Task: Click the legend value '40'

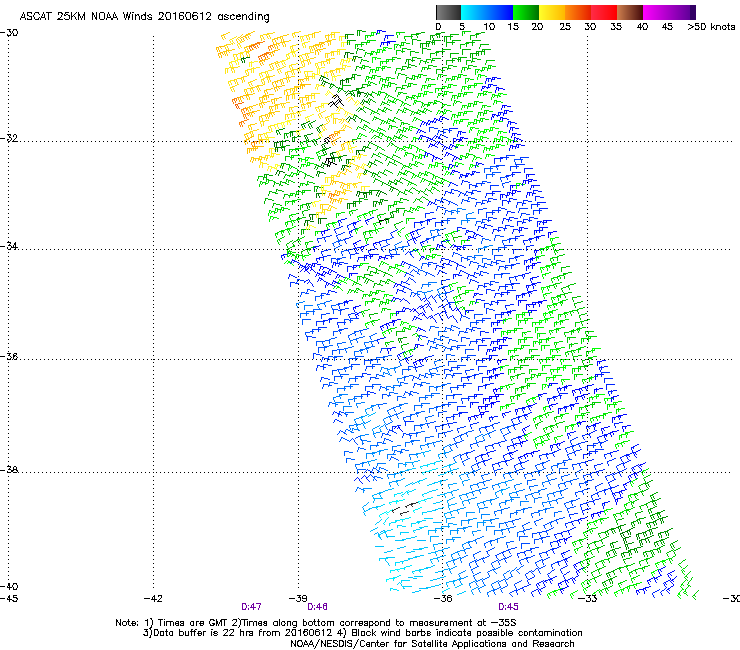Action: tap(642, 27)
